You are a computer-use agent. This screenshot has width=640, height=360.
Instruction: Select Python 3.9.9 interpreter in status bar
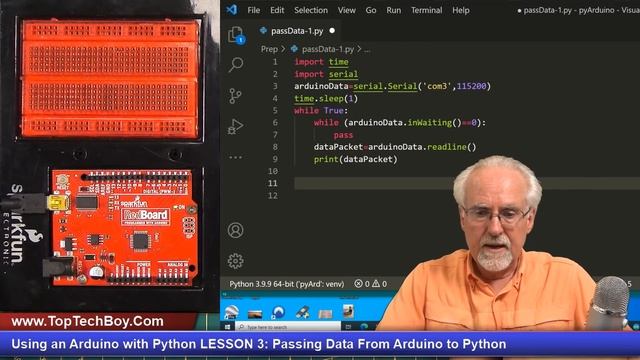coord(287,284)
